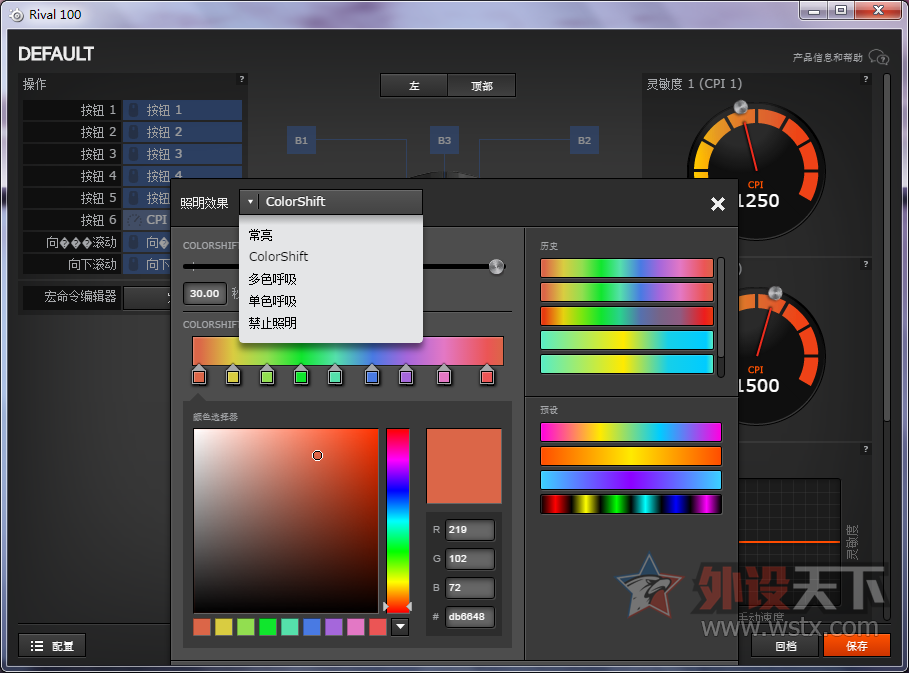
Task: Click the 回档 button
Action: click(x=786, y=646)
